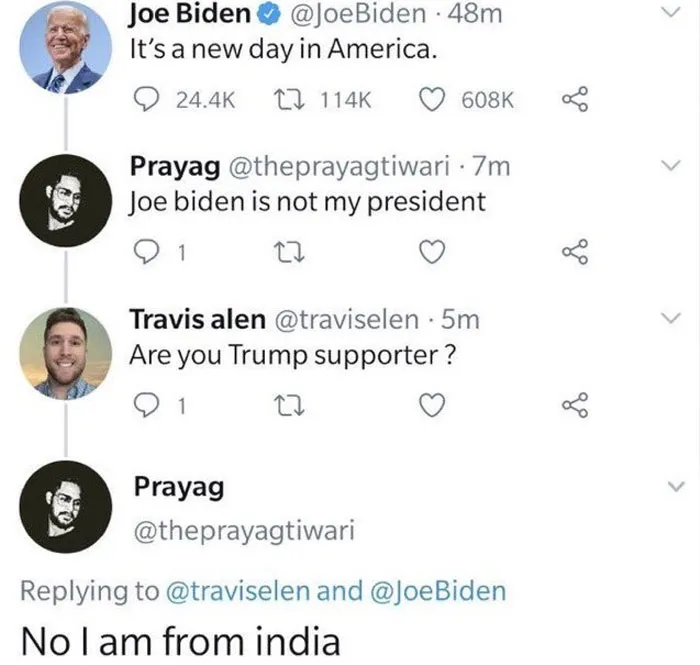This screenshot has width=700, height=665.
Task: Reply to Prayag's not my president tweet
Action: tap(146, 252)
